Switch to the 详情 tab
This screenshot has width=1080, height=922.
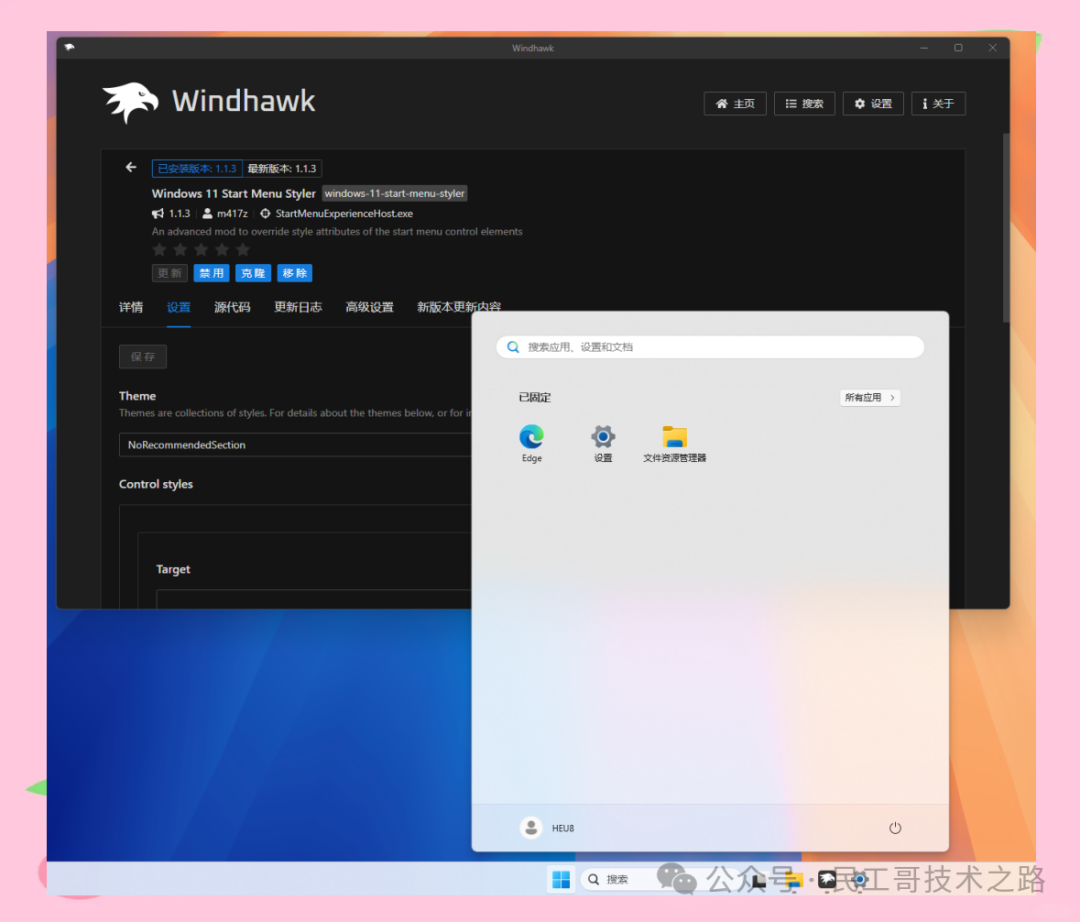click(x=131, y=307)
